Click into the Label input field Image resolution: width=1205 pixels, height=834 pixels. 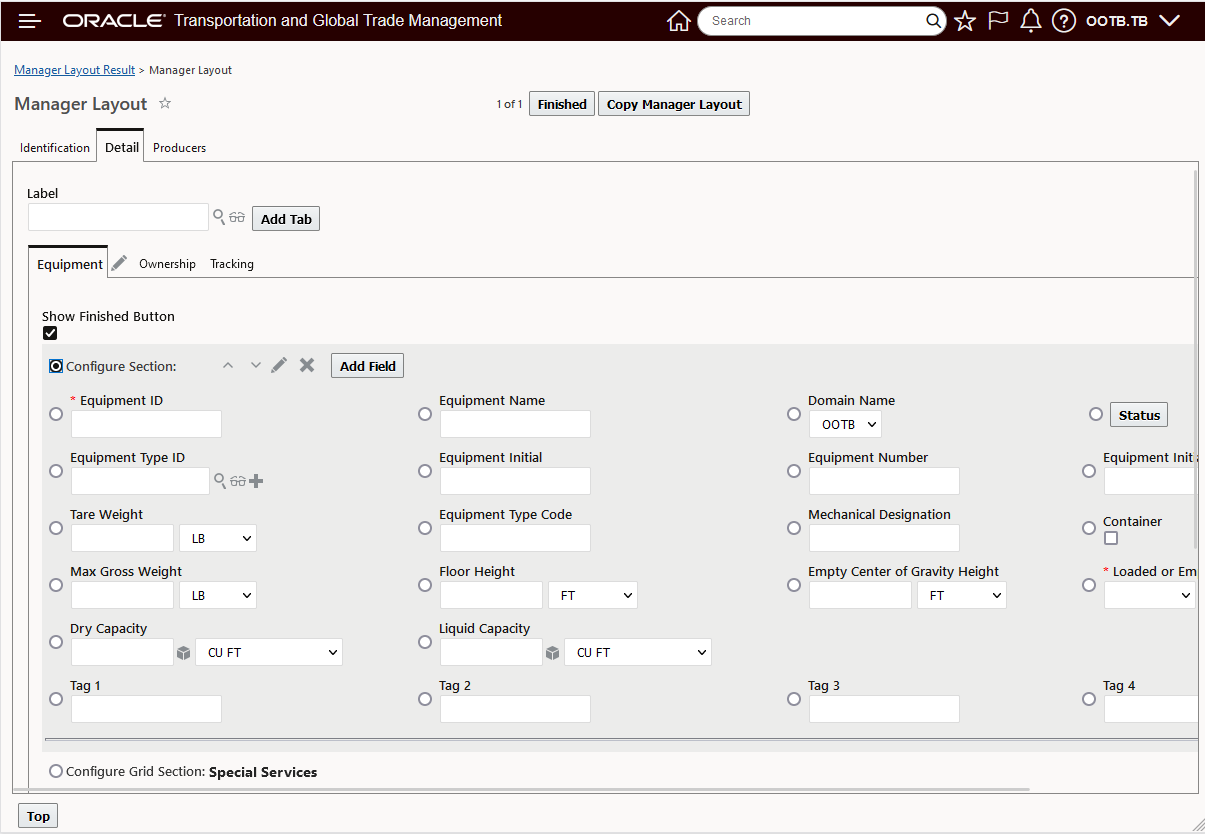[x=118, y=217]
